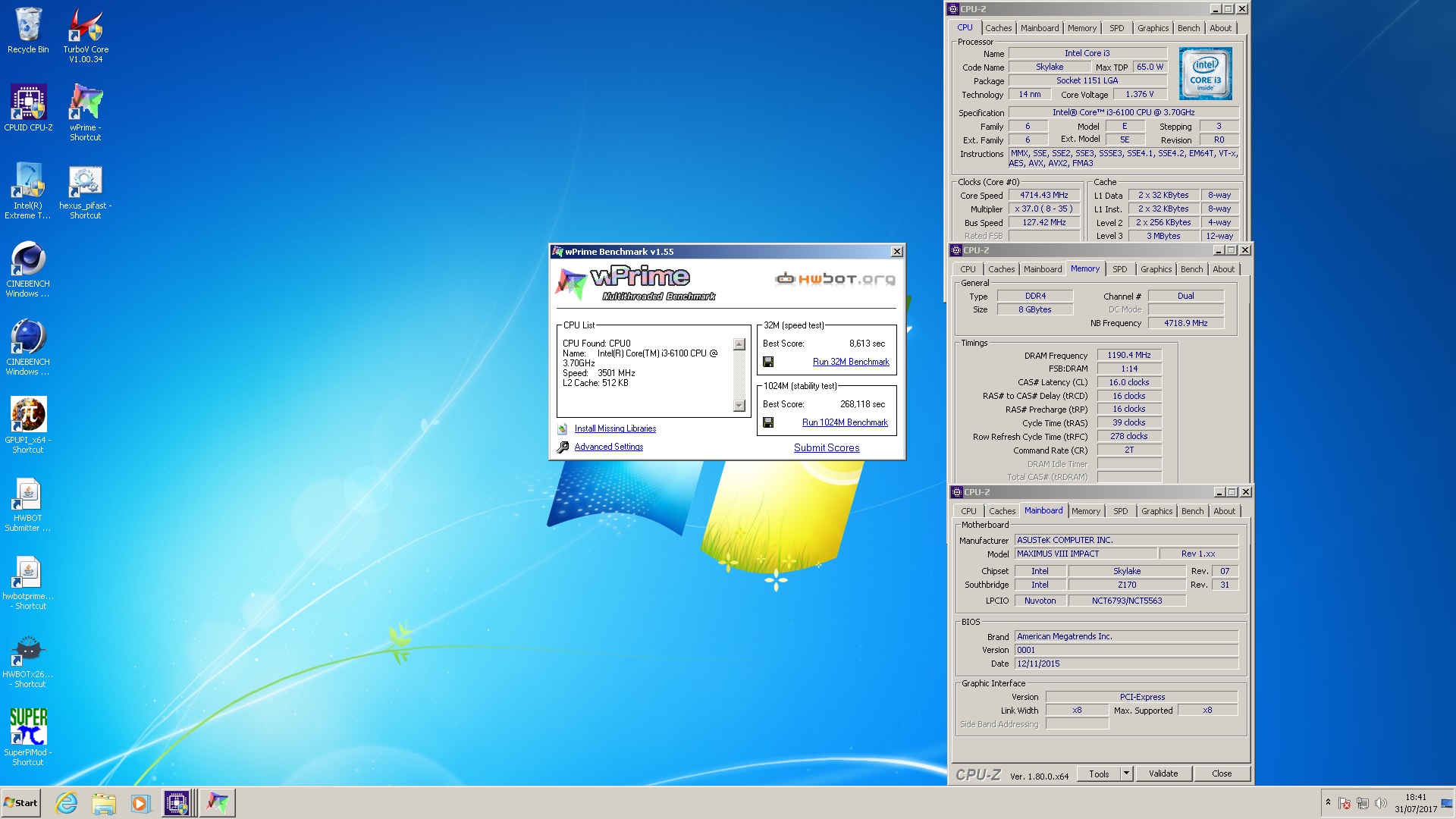The height and width of the screenshot is (819, 1456).
Task: Click save icon for 32M score
Action: (x=768, y=362)
